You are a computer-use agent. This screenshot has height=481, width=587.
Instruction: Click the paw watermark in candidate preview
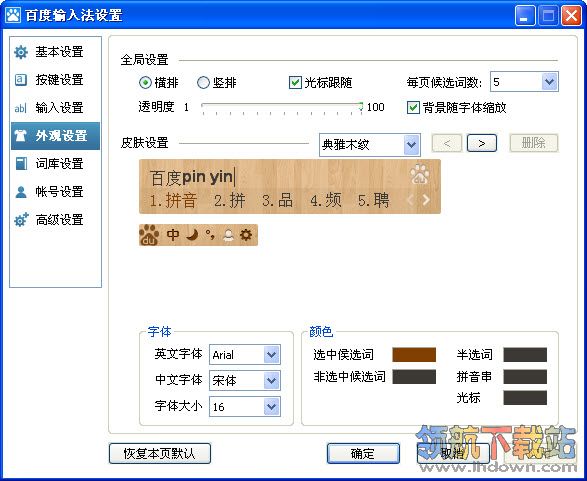pyautogui.click(x=419, y=174)
